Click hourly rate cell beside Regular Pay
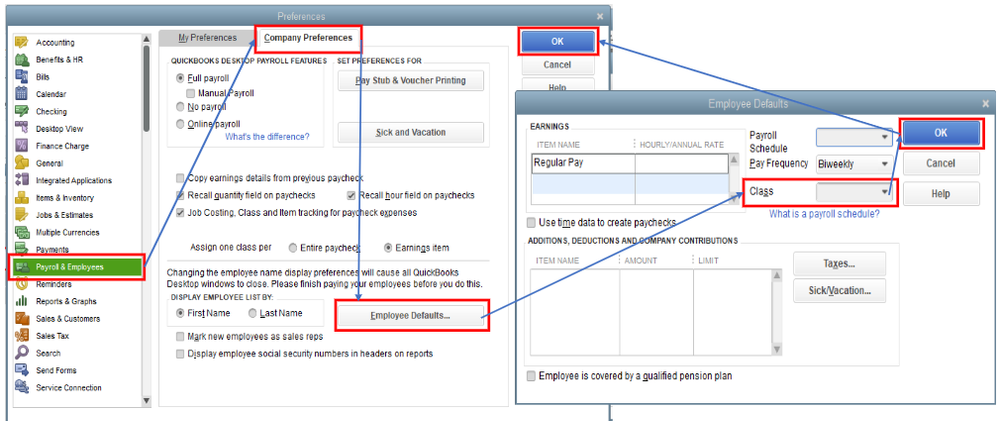999x421 pixels. coord(682,163)
